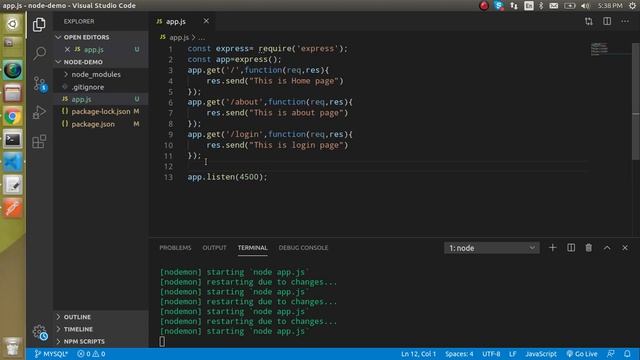This screenshot has width=640, height=360.
Task: Create a new terminal with plus icon
Action: (552, 248)
